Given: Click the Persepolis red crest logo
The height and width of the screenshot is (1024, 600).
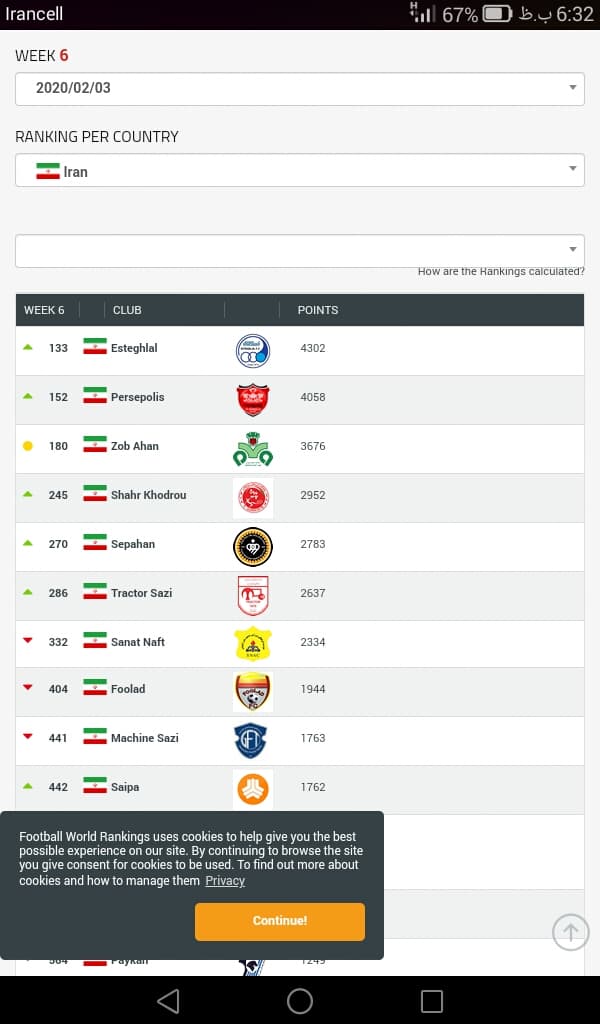Looking at the screenshot, I should click(x=253, y=400).
